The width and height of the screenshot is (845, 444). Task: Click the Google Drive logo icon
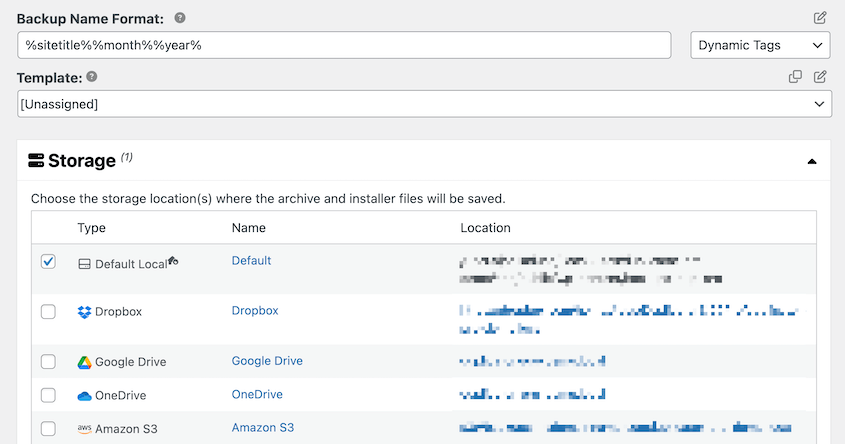84,362
